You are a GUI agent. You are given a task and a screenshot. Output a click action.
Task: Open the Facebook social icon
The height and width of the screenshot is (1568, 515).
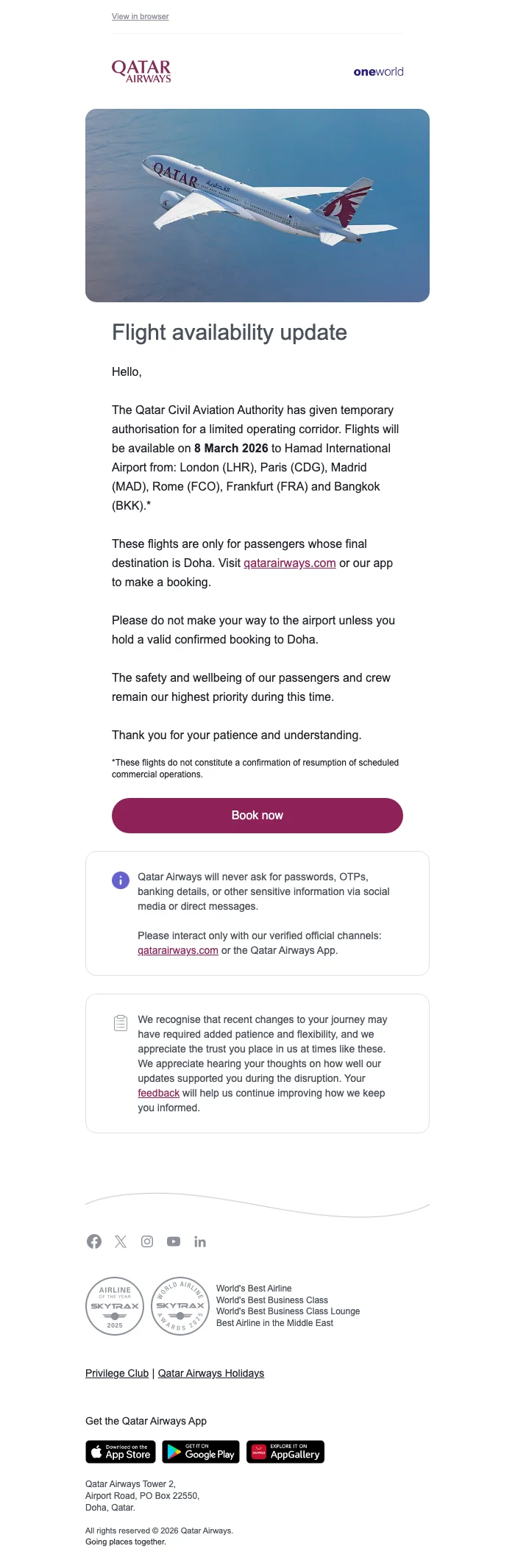click(94, 1241)
